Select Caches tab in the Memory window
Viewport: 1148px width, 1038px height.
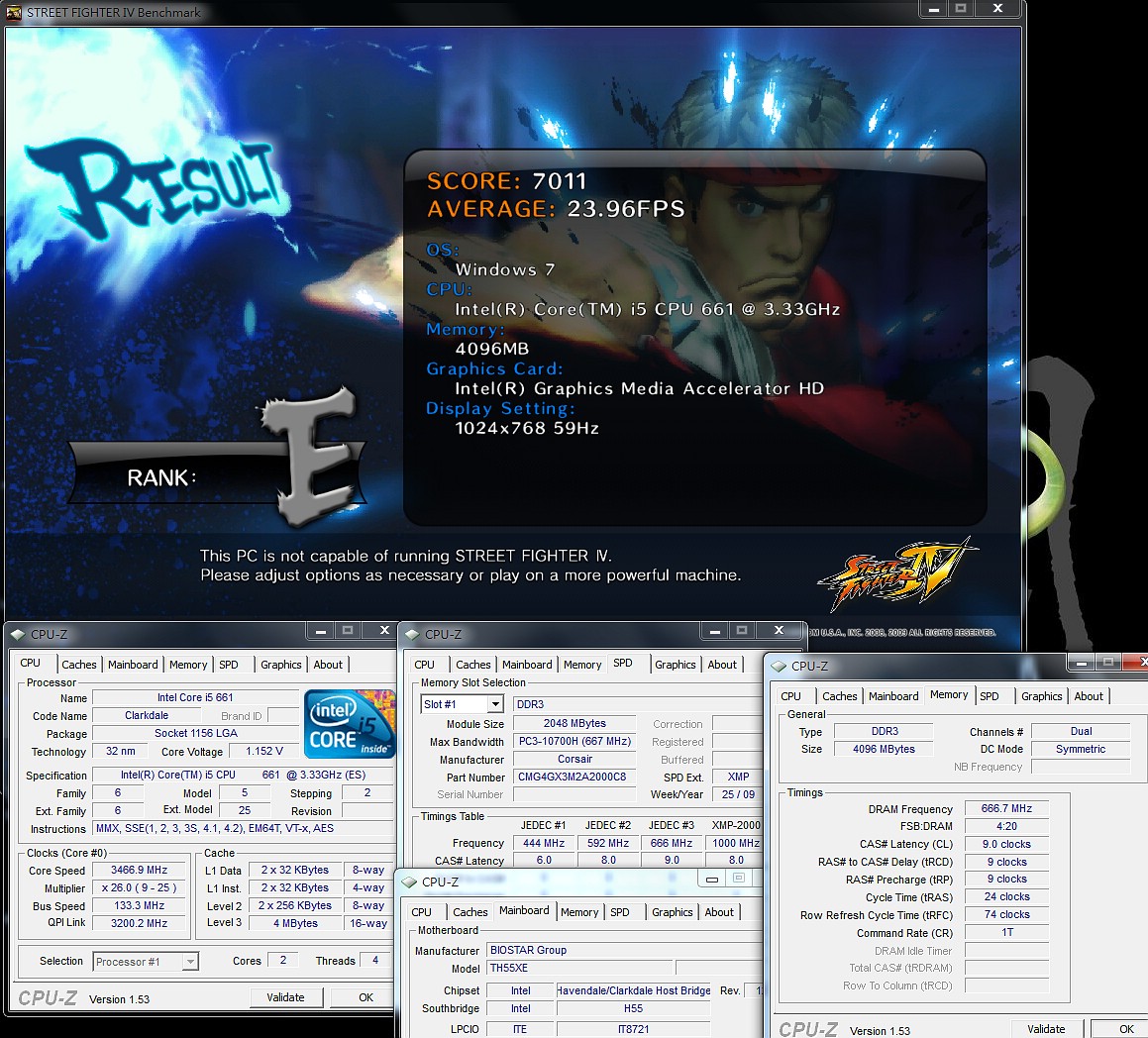[x=840, y=696]
